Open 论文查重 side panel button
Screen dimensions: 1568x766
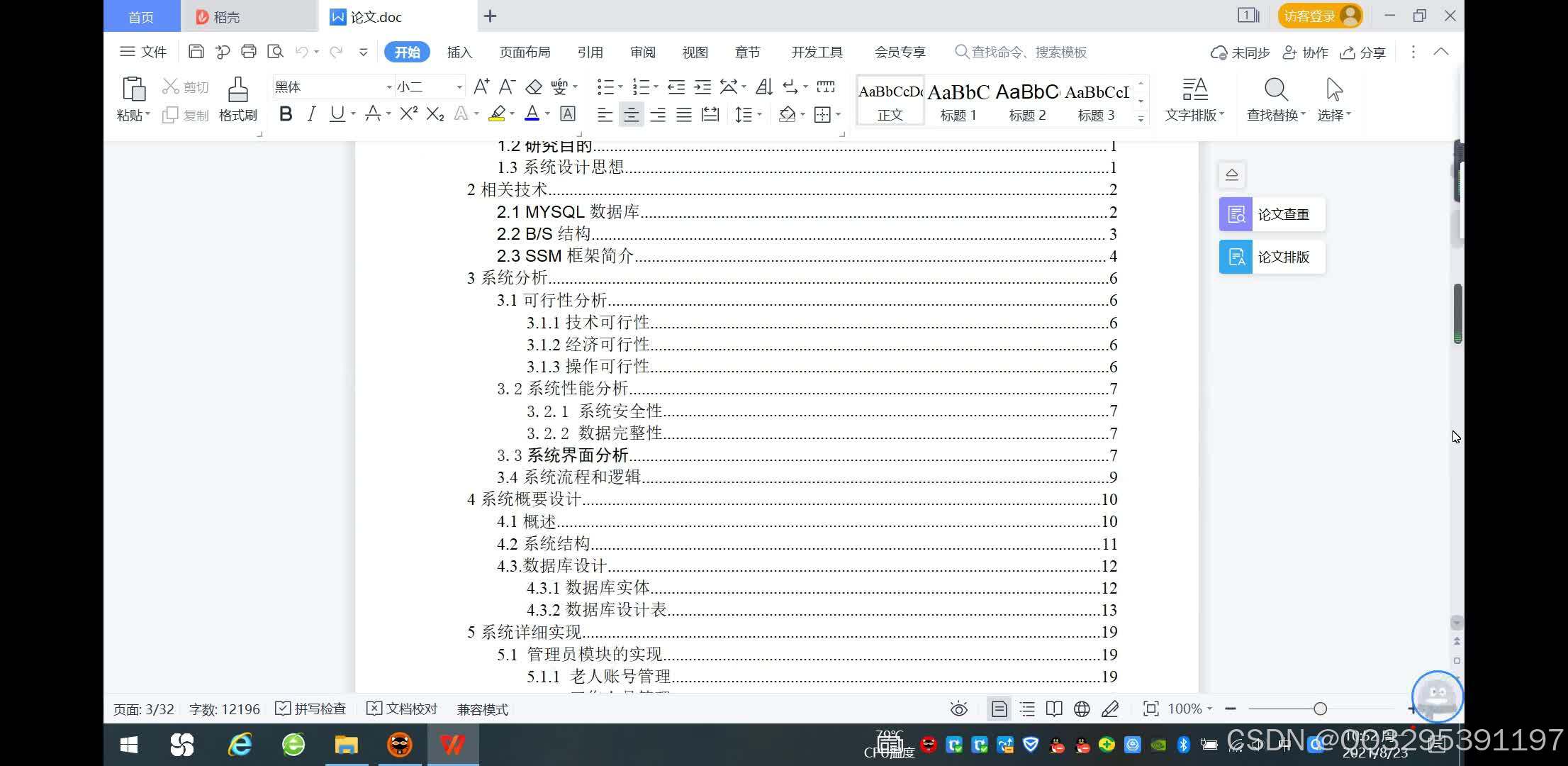1272,214
